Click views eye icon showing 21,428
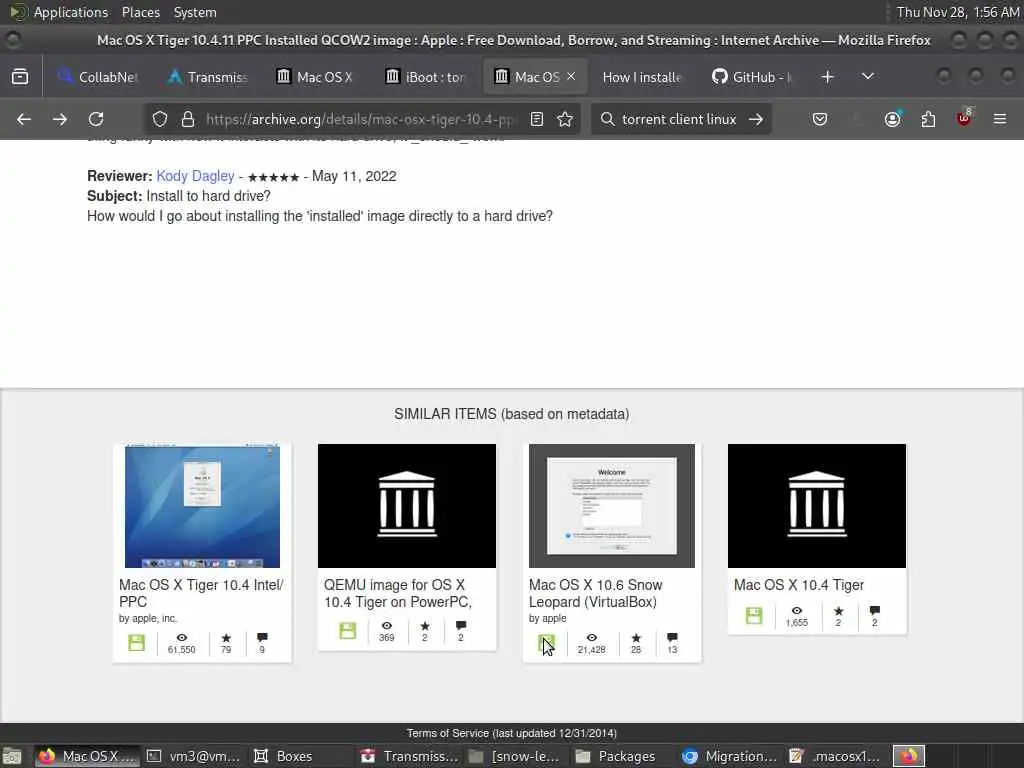The width and height of the screenshot is (1024, 768). pos(592,637)
